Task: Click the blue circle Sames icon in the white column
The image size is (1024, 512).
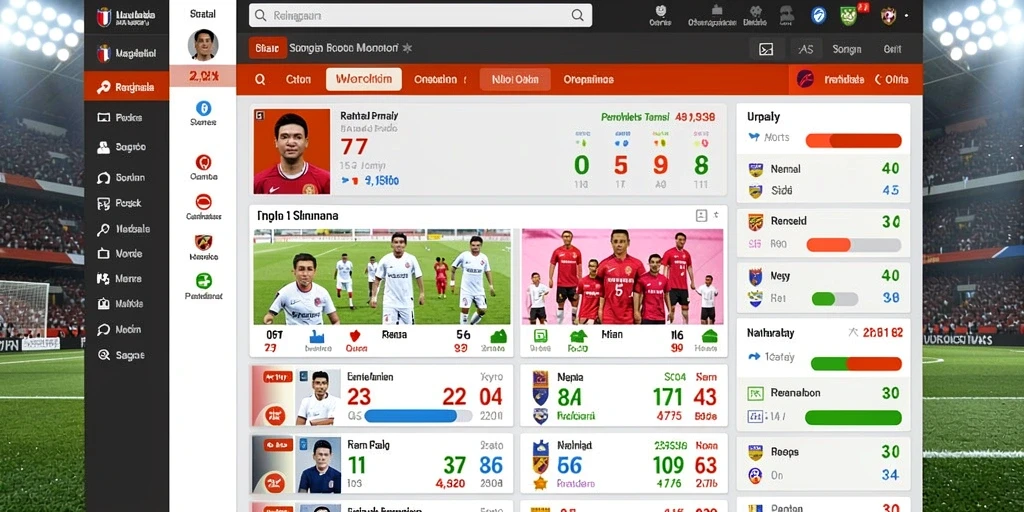Action: (x=203, y=108)
